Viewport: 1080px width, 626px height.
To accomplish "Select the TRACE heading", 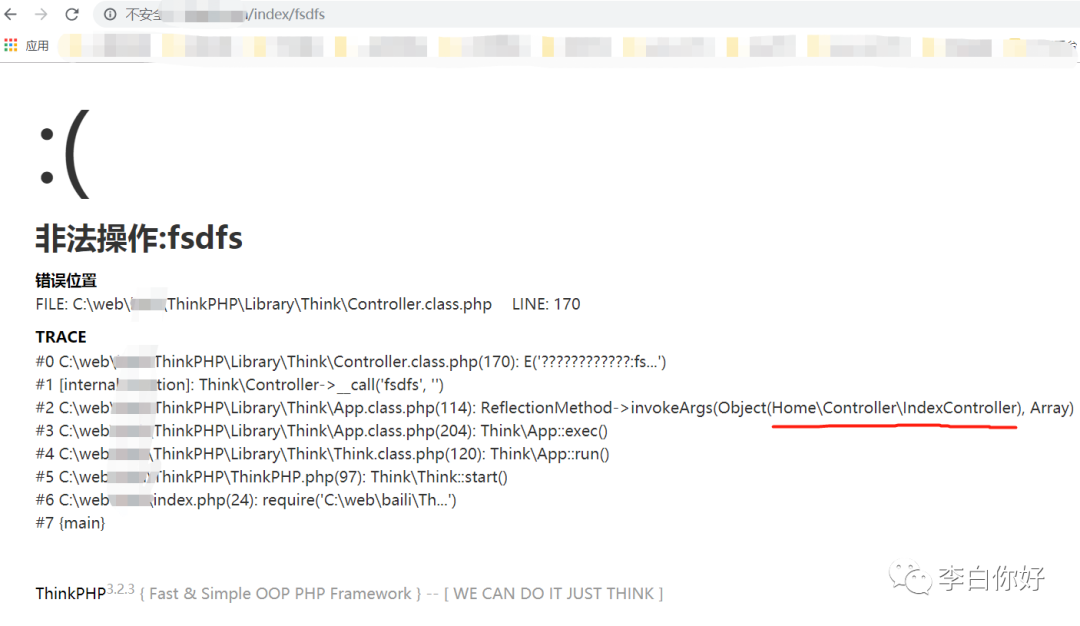I will pos(61,337).
